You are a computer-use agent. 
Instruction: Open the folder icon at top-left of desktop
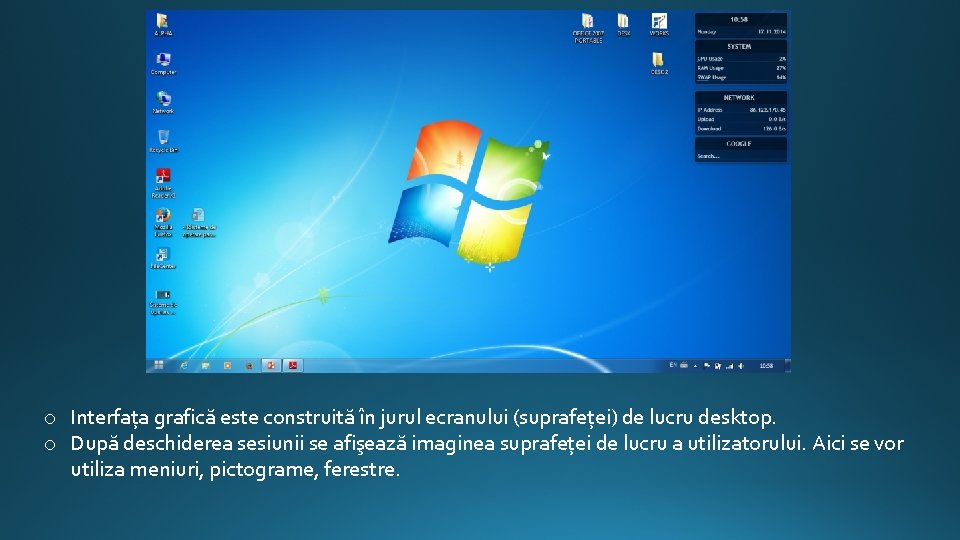[x=162, y=24]
